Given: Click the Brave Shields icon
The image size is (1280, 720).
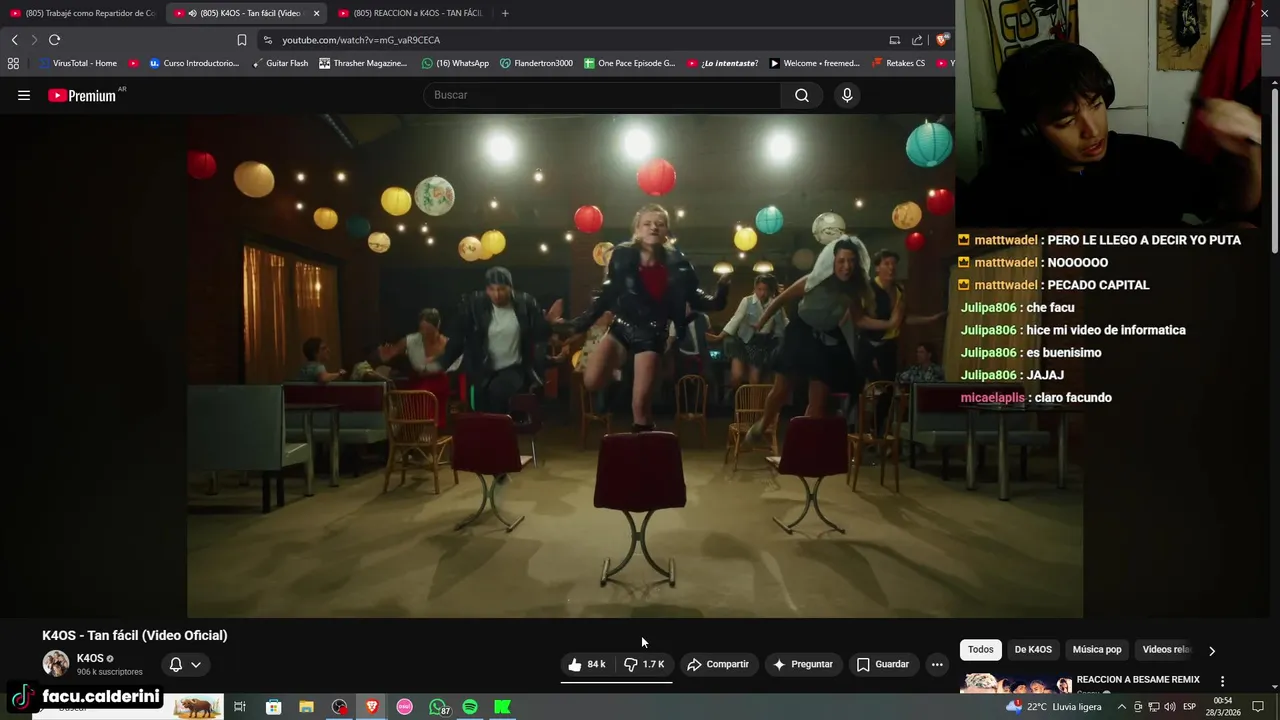Looking at the screenshot, I should (941, 40).
